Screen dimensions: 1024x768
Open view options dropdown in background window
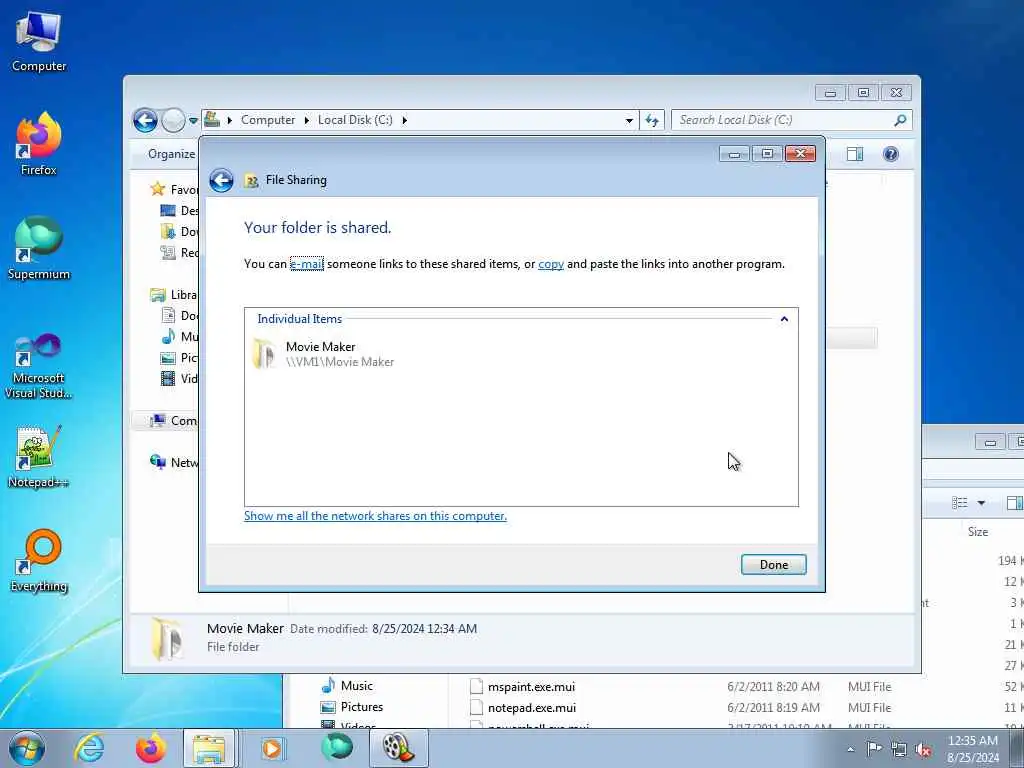pyautogui.click(x=981, y=503)
